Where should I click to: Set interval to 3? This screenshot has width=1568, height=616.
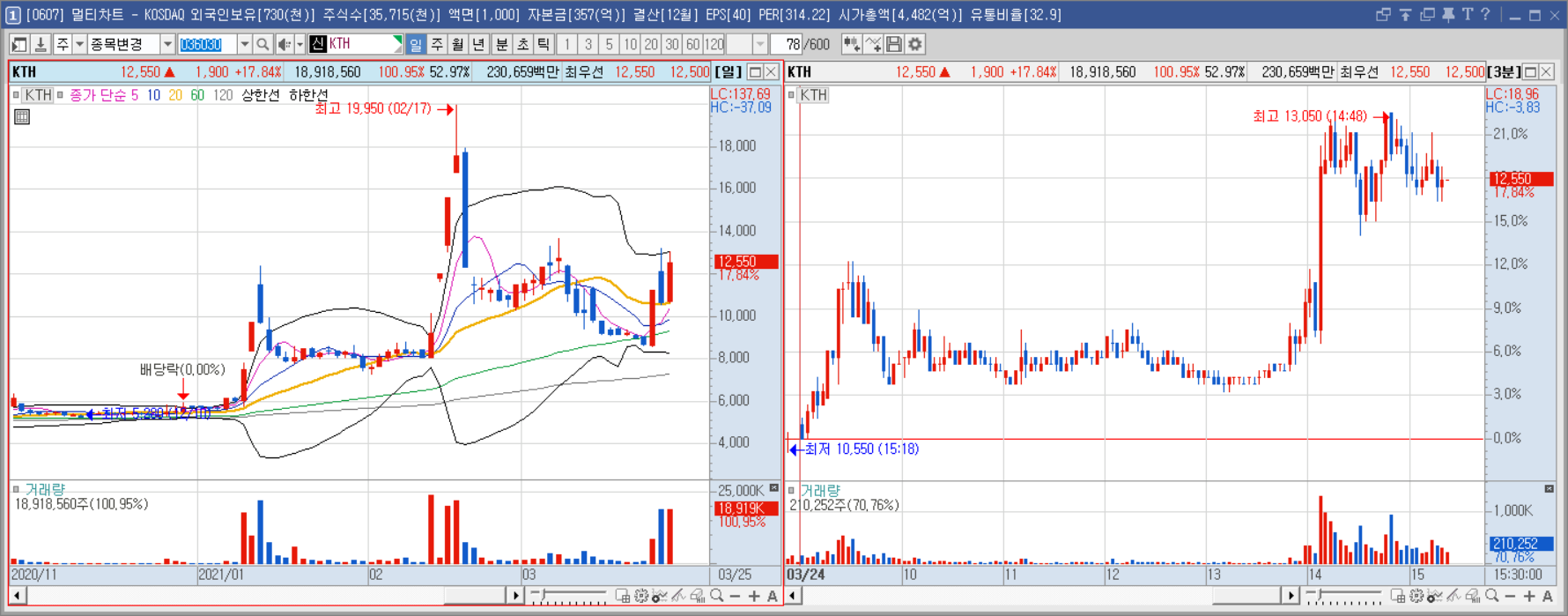tap(588, 44)
